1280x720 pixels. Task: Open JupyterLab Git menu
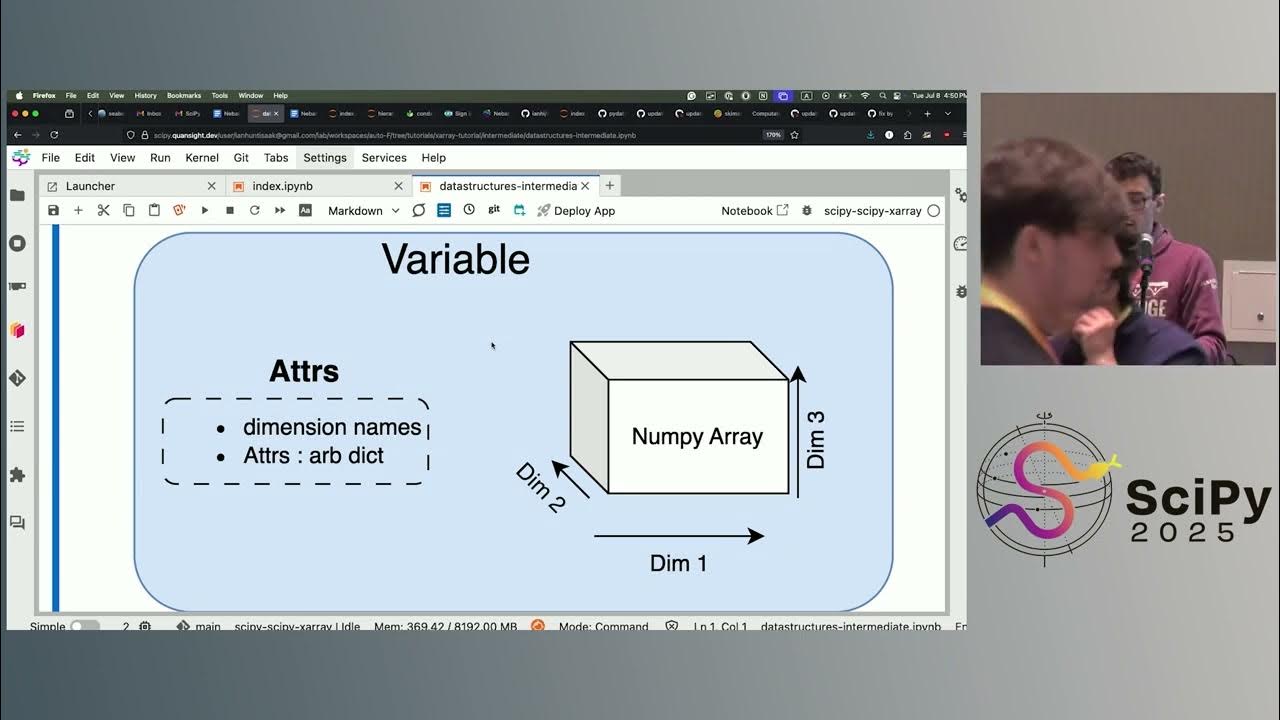[241, 158]
